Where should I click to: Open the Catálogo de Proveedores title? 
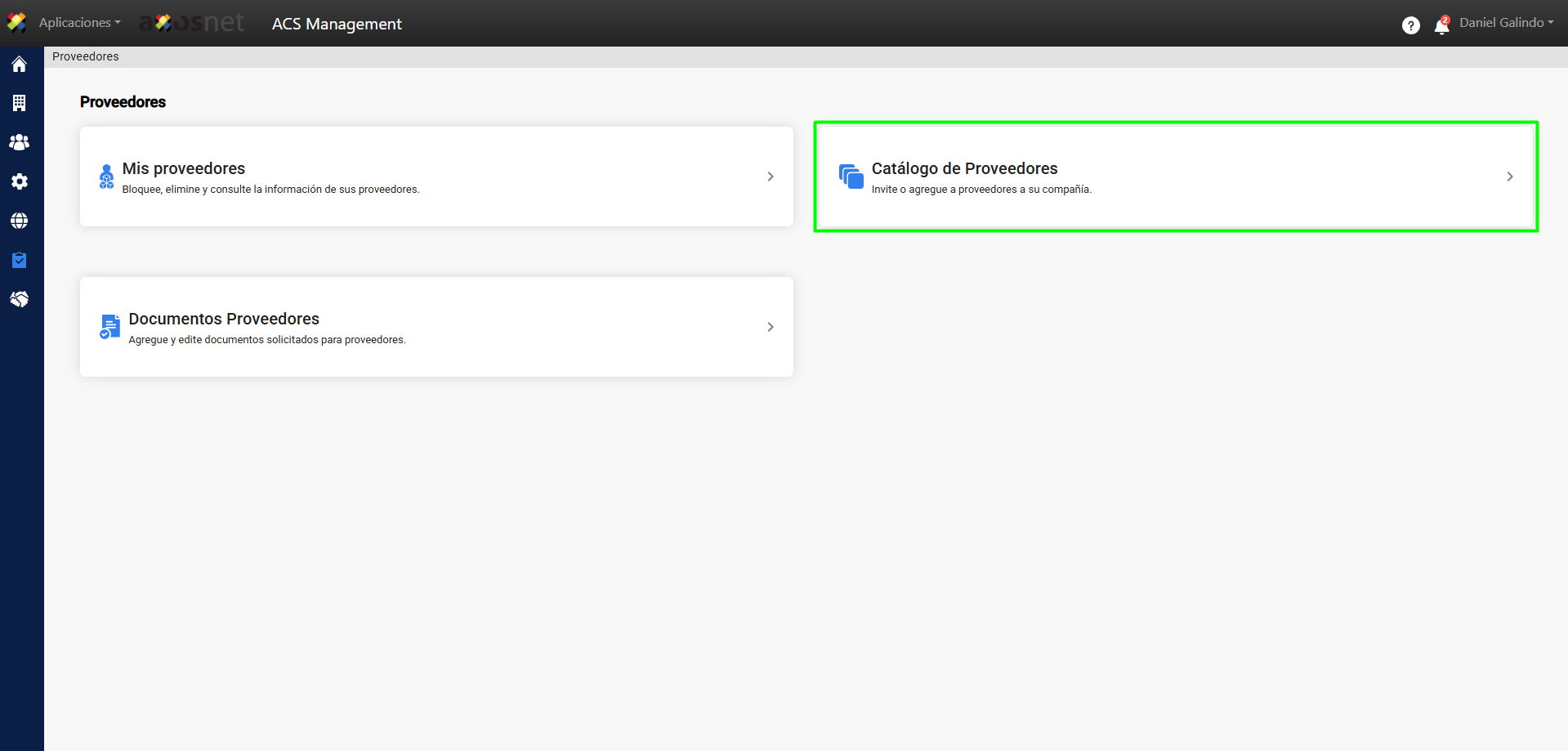click(x=964, y=168)
